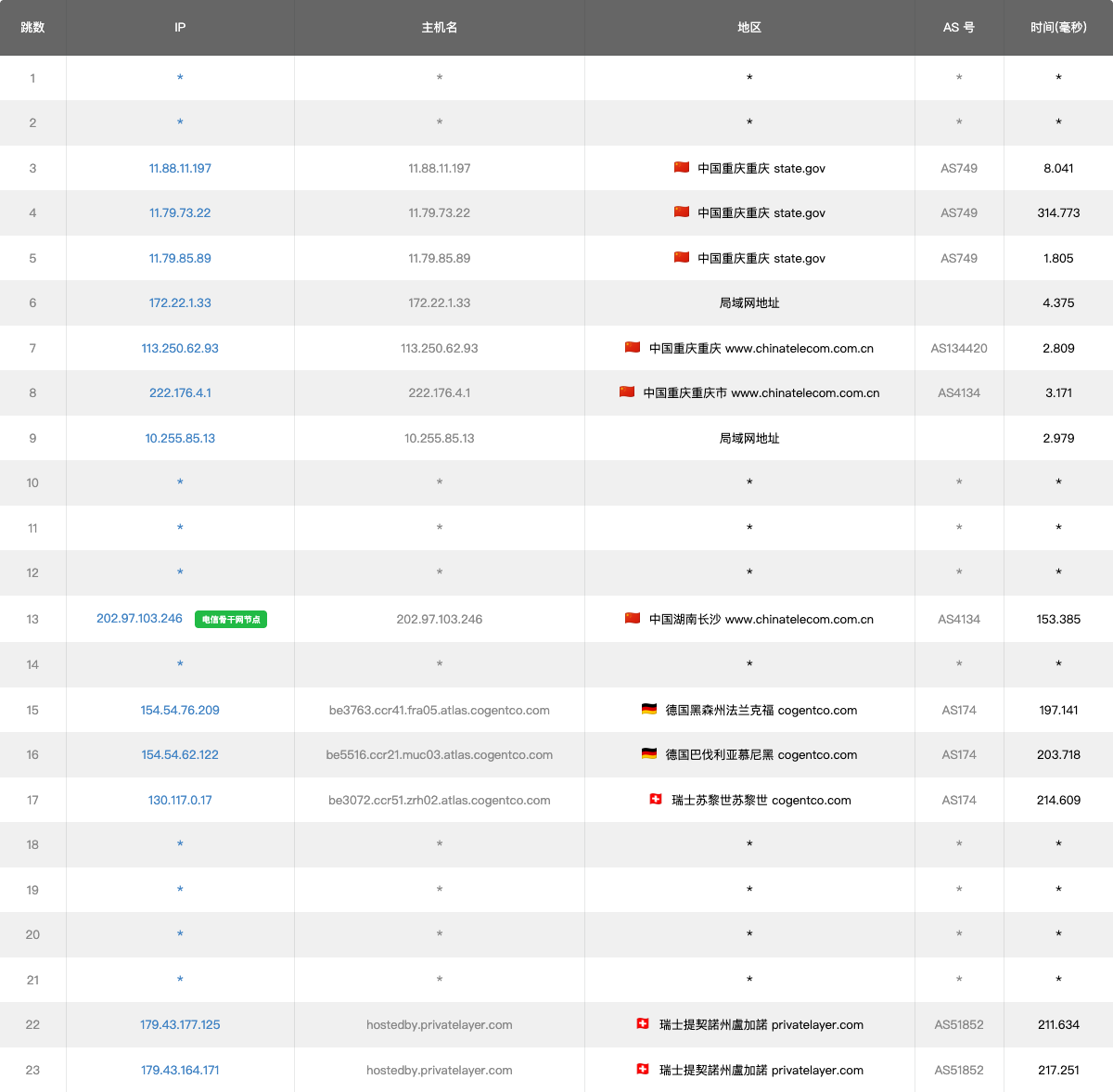Follow the 154.54.76.209 IP link
Viewport: 1113px width, 1092px height.
coord(180,711)
